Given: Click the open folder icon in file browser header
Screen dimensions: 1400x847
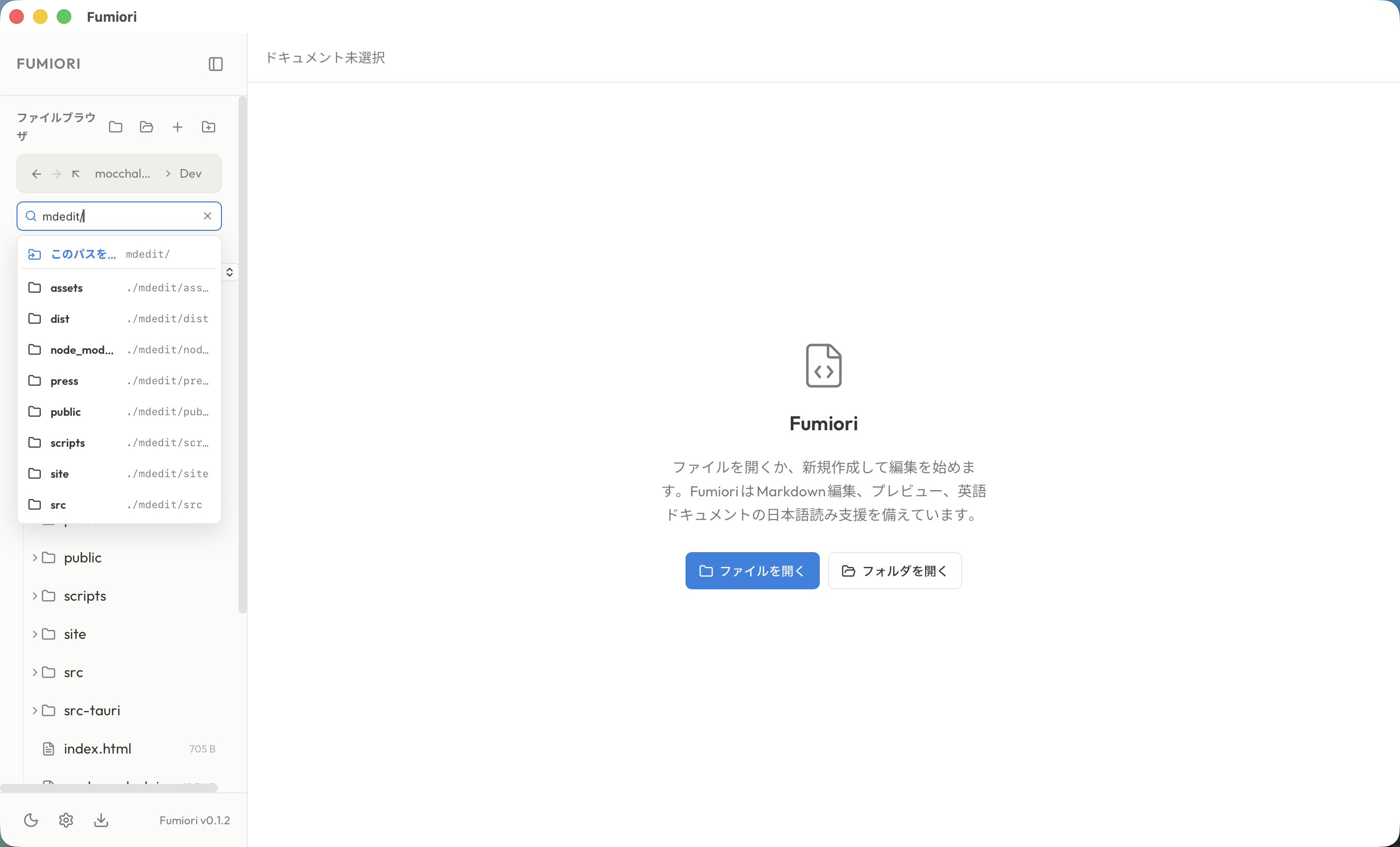Looking at the screenshot, I should click(x=147, y=127).
